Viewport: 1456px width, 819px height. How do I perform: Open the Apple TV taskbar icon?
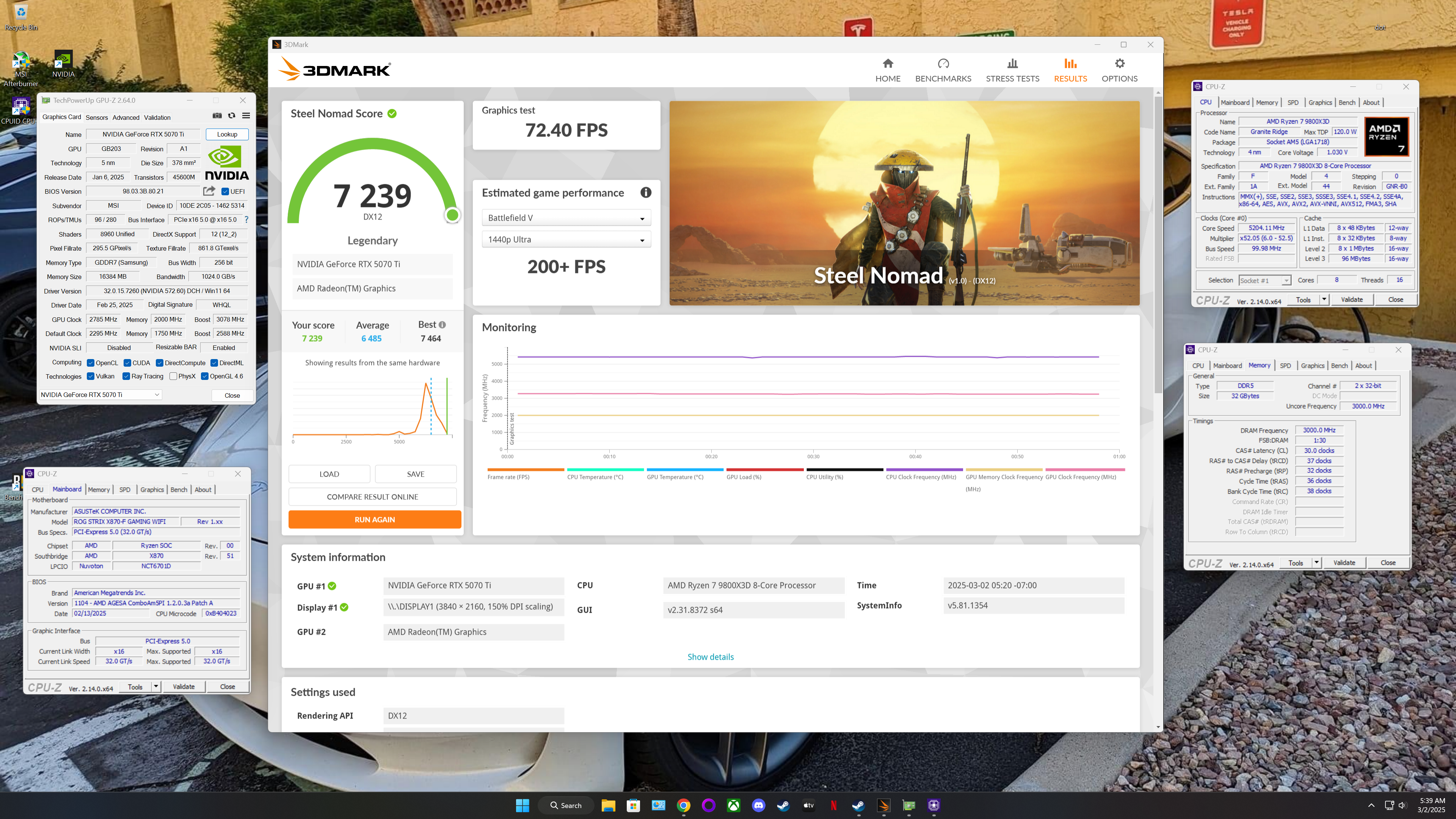point(809,805)
